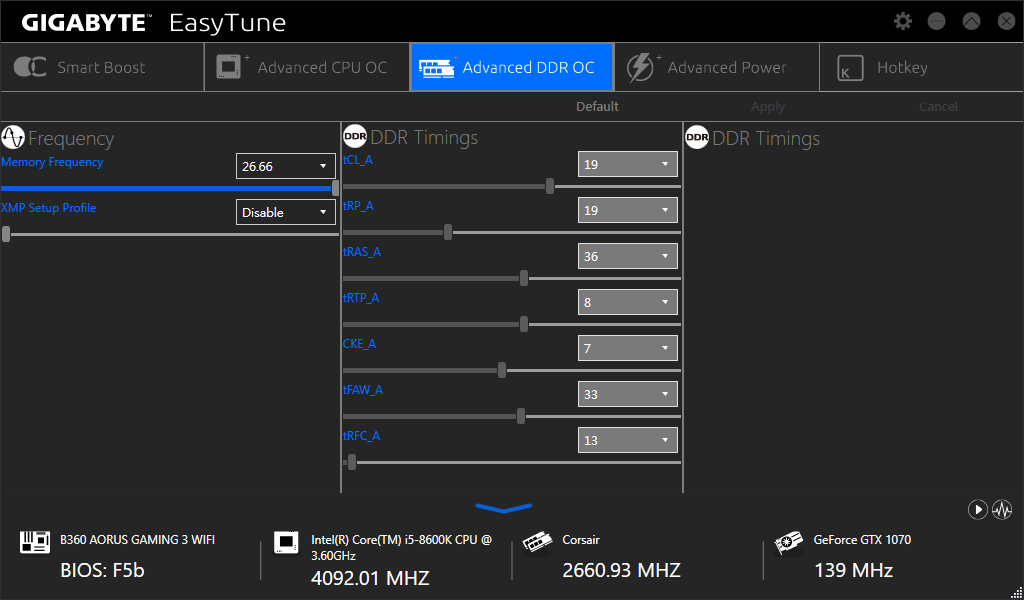Click the Default button
The height and width of the screenshot is (600, 1024).
pyautogui.click(x=597, y=106)
